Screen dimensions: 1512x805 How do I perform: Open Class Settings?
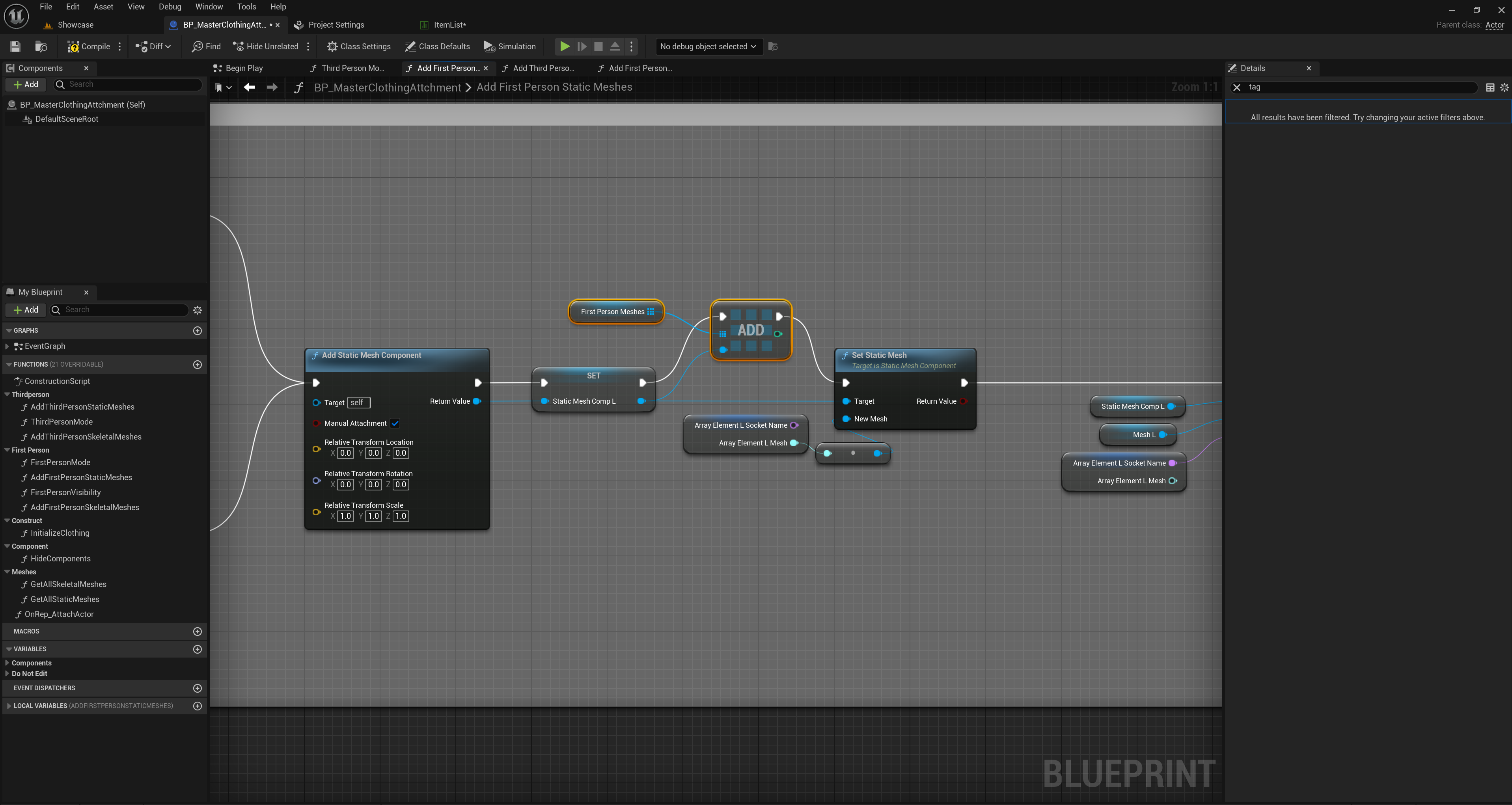[358, 47]
